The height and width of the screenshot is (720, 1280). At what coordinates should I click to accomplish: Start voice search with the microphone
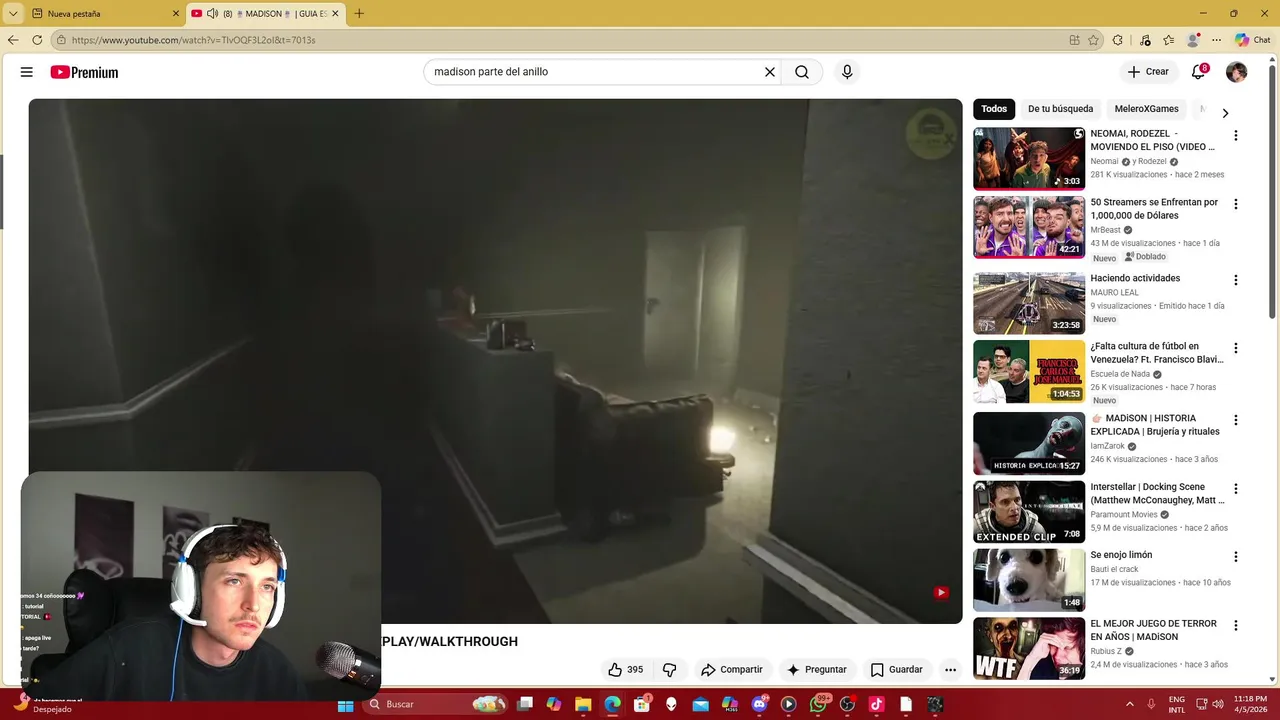coord(847,72)
